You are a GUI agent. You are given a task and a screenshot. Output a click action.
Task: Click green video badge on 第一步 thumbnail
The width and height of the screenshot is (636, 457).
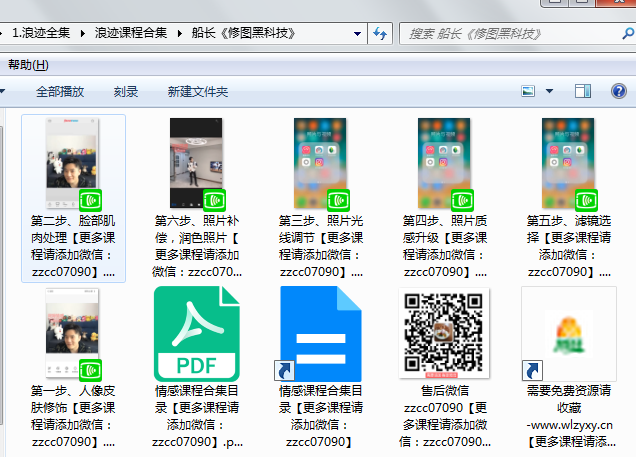(90, 370)
